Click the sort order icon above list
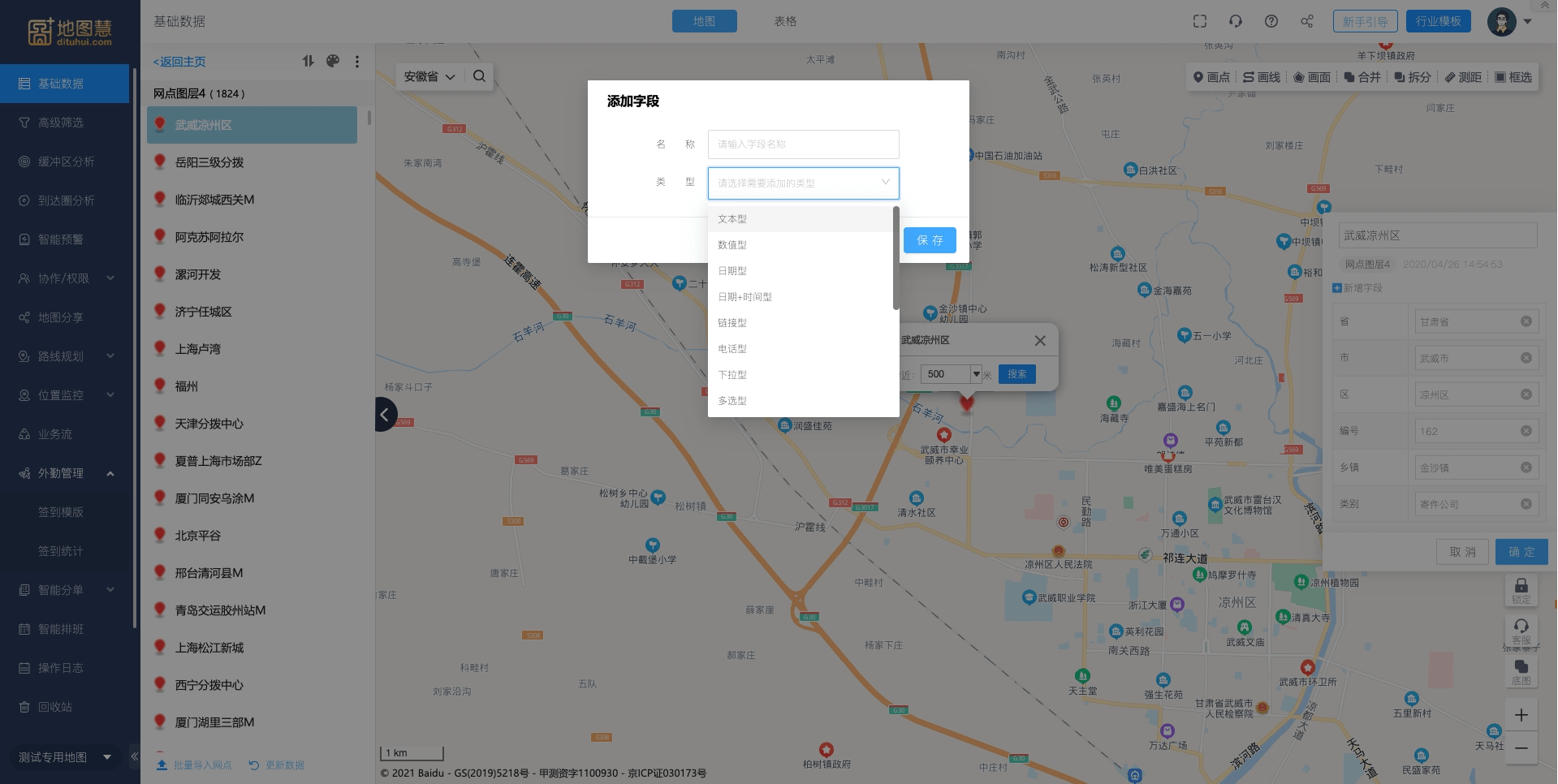 pos(308,61)
